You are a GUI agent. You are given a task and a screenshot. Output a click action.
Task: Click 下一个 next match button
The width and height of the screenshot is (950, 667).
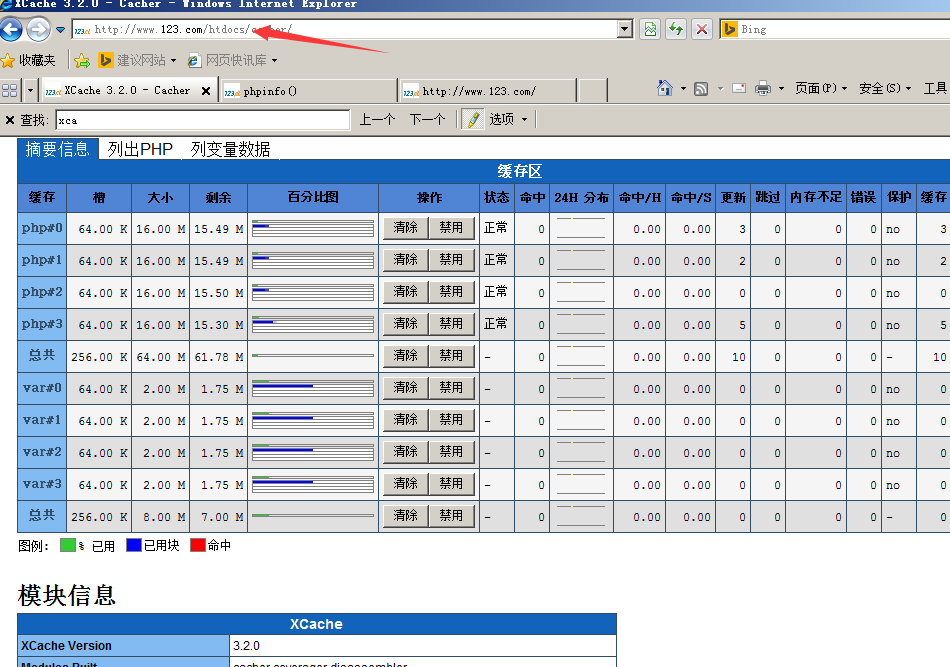pos(427,119)
